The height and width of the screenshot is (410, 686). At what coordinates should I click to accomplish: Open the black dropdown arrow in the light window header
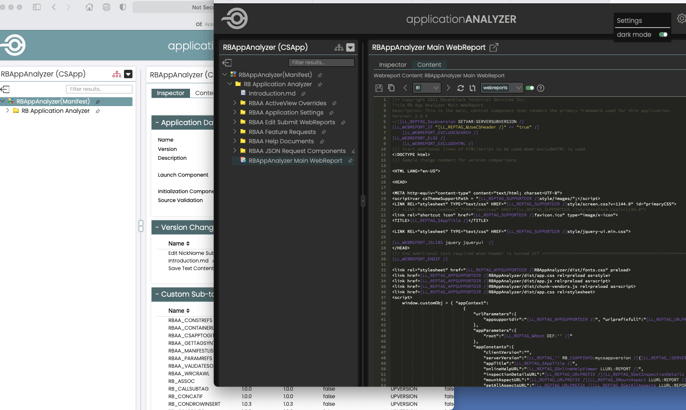[128, 74]
